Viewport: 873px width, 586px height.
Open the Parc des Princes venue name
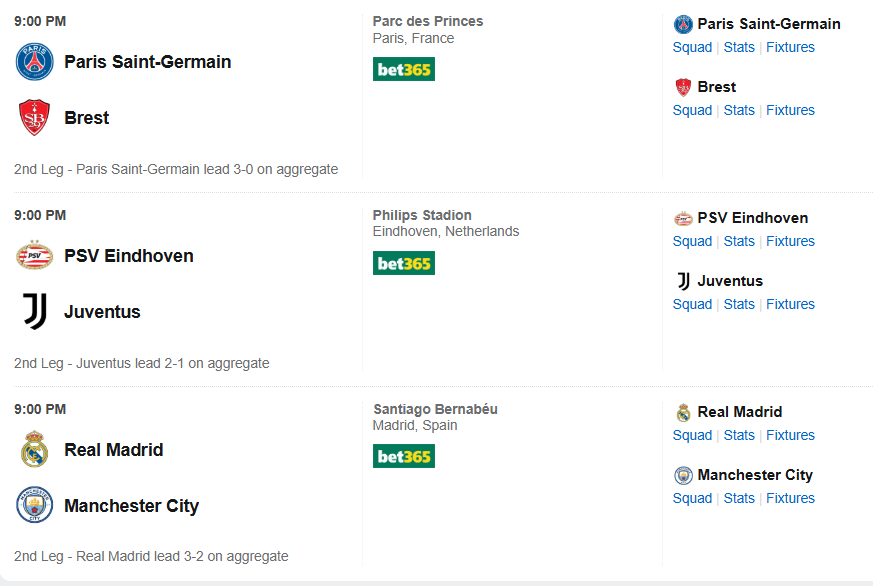click(427, 21)
